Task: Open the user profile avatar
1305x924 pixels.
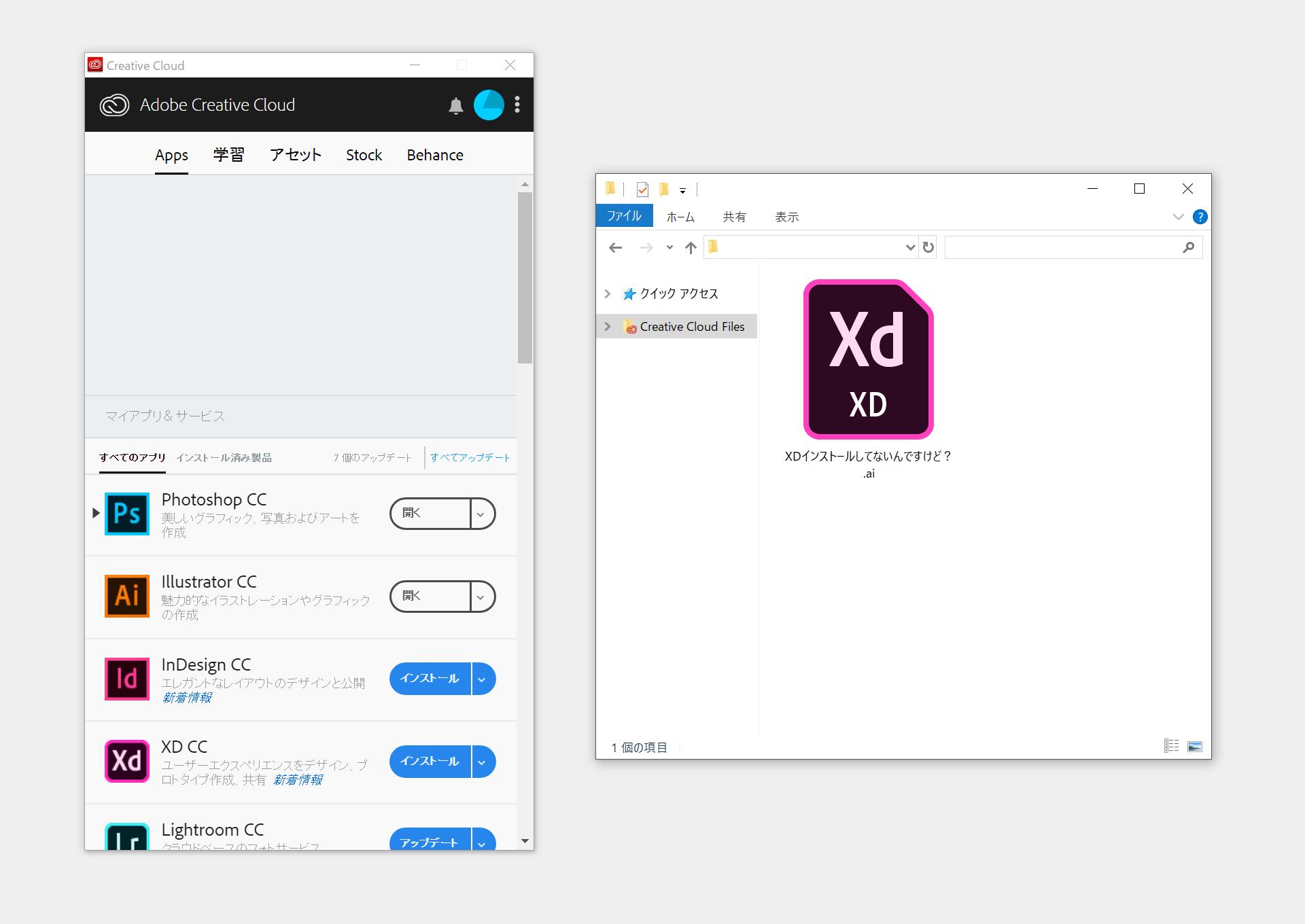Action: click(489, 105)
